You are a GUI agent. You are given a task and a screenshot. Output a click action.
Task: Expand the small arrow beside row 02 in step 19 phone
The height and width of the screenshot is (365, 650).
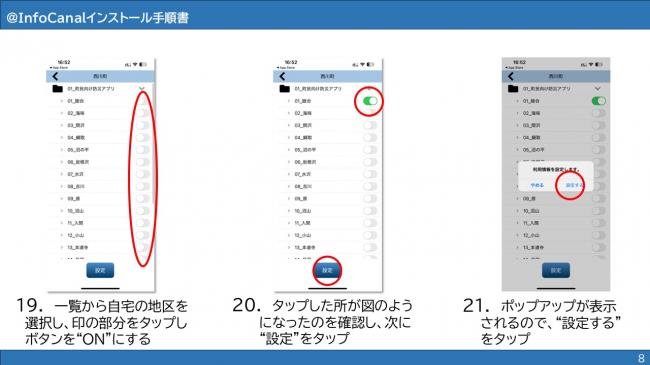click(x=62, y=113)
